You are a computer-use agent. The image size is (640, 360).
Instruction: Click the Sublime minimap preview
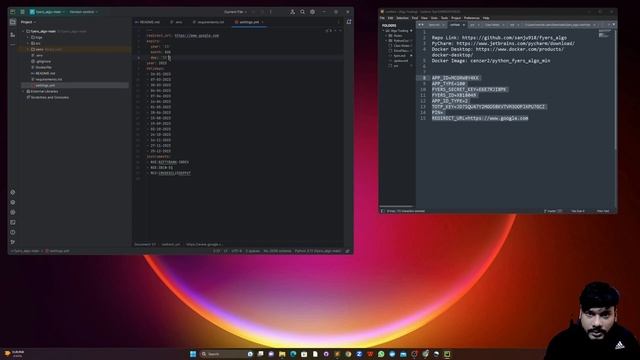click(x=604, y=33)
